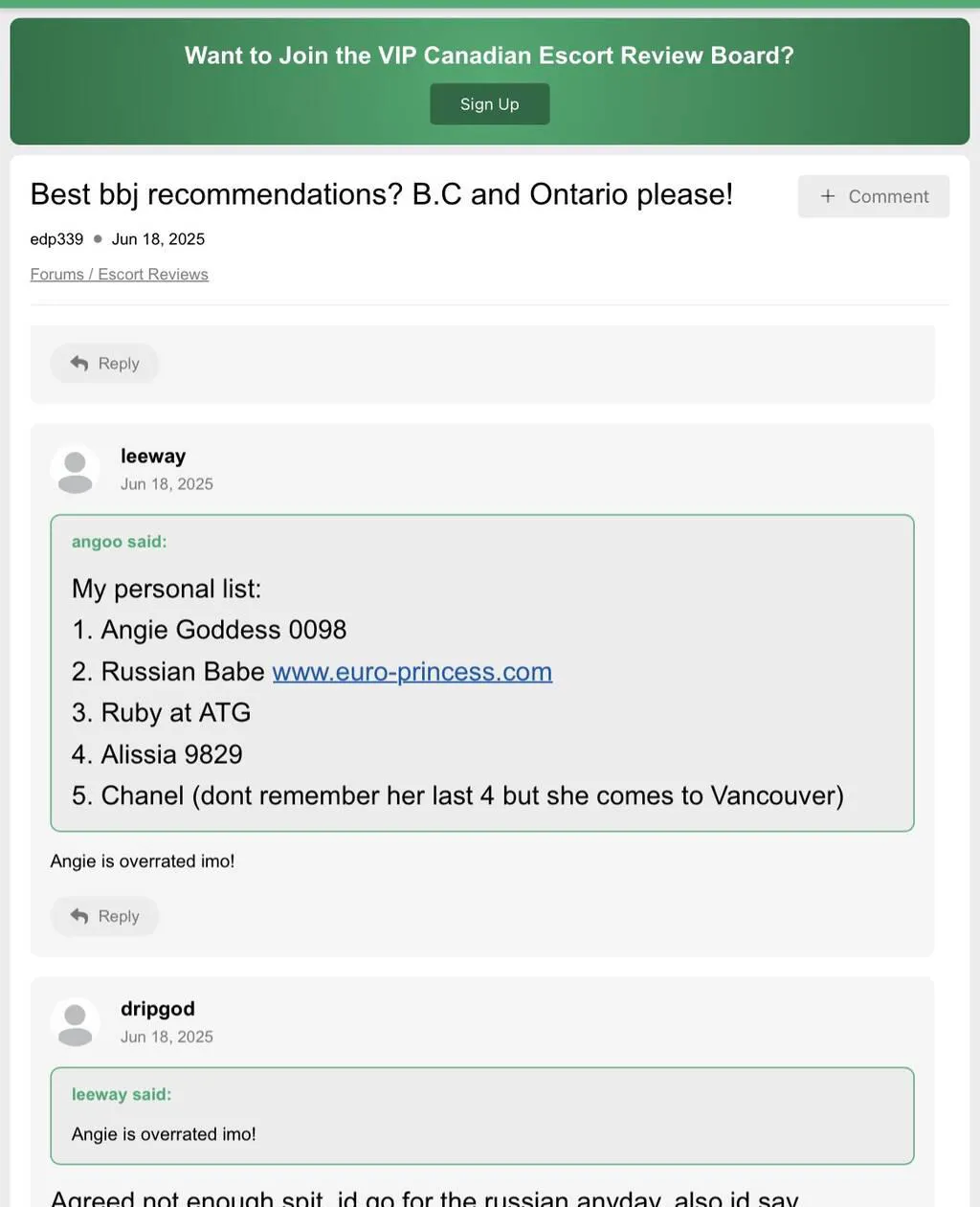
Task: Open leeway's profile avatar
Action: pos(75,469)
